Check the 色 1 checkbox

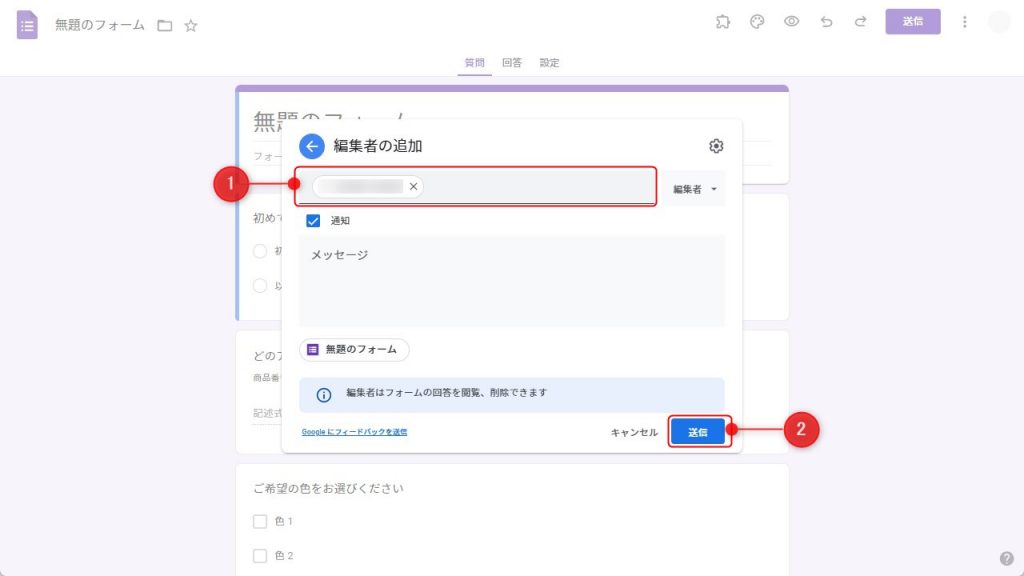(260, 521)
